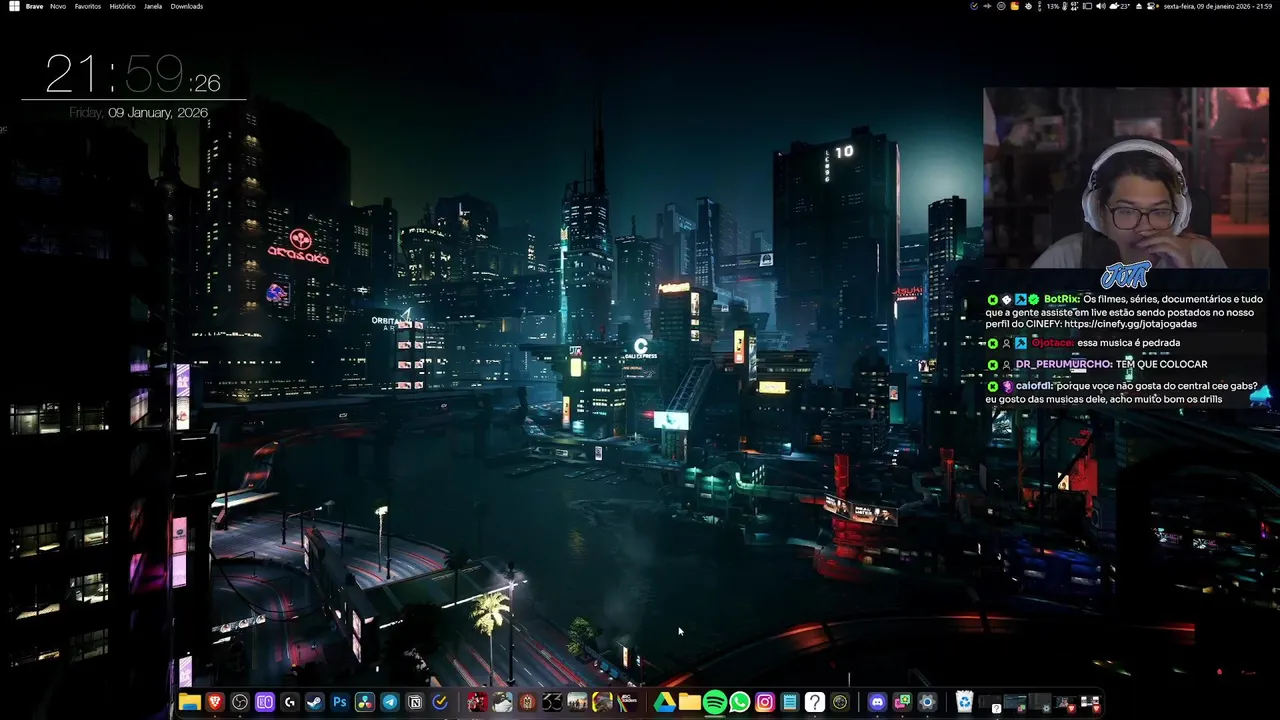Click the webcam feed overlay

tap(1126, 178)
